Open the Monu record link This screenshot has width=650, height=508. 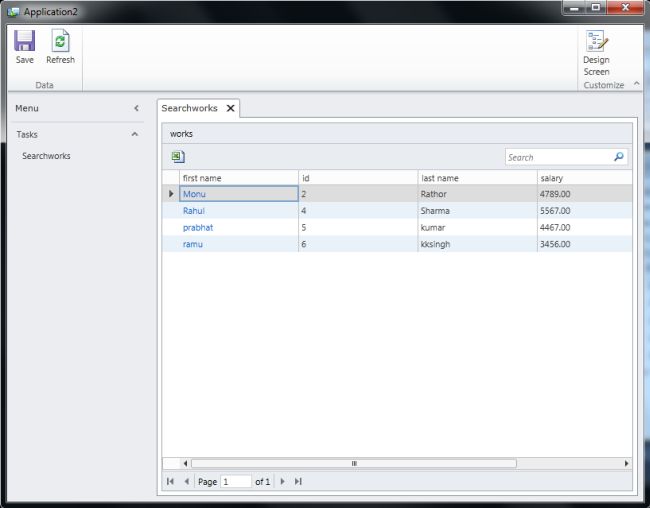[194, 194]
